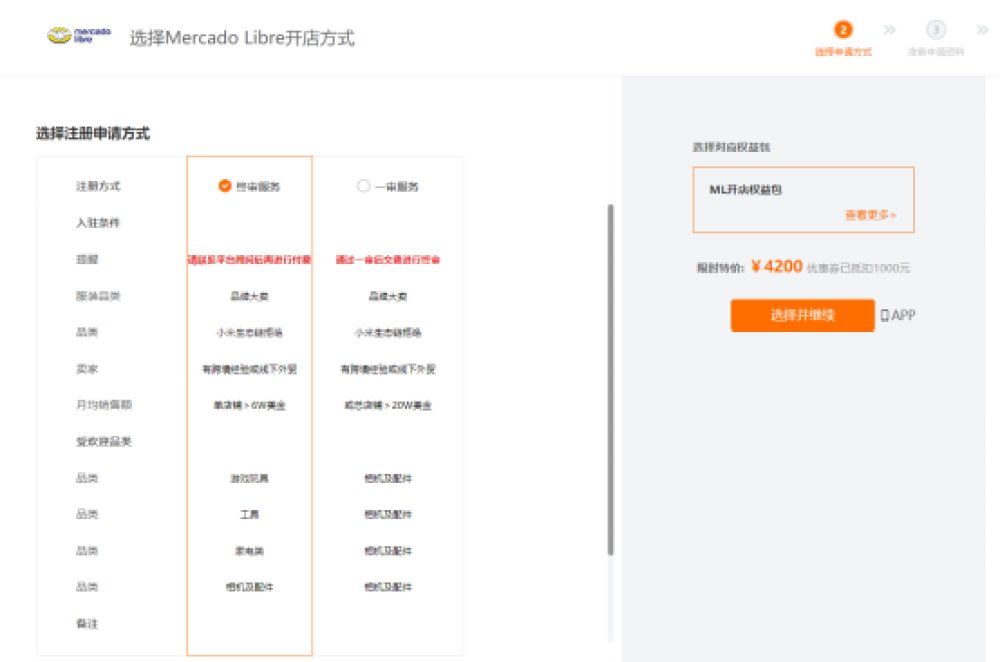The image size is (1000, 662).
Task: Click the 卖家 row label
Action: [x=87, y=369]
